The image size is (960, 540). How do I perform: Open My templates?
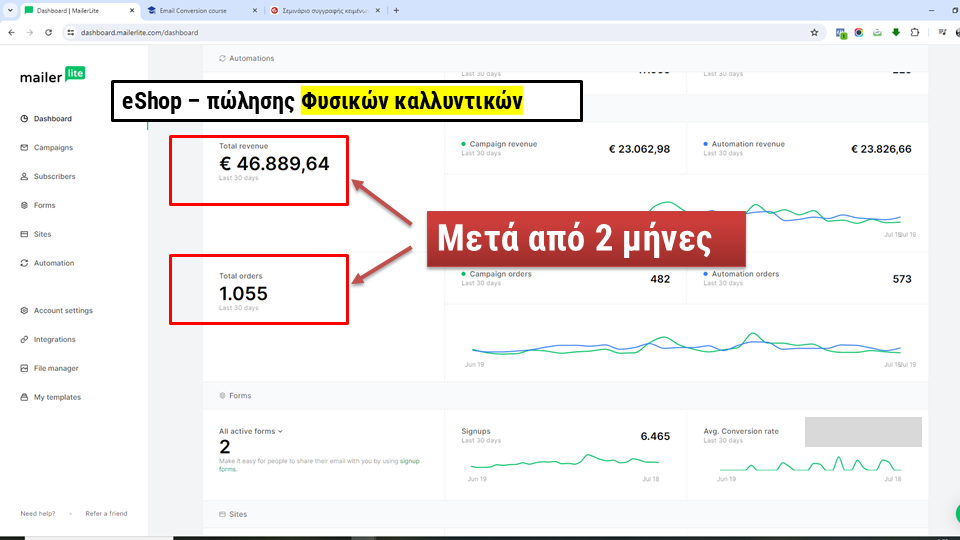(x=57, y=397)
